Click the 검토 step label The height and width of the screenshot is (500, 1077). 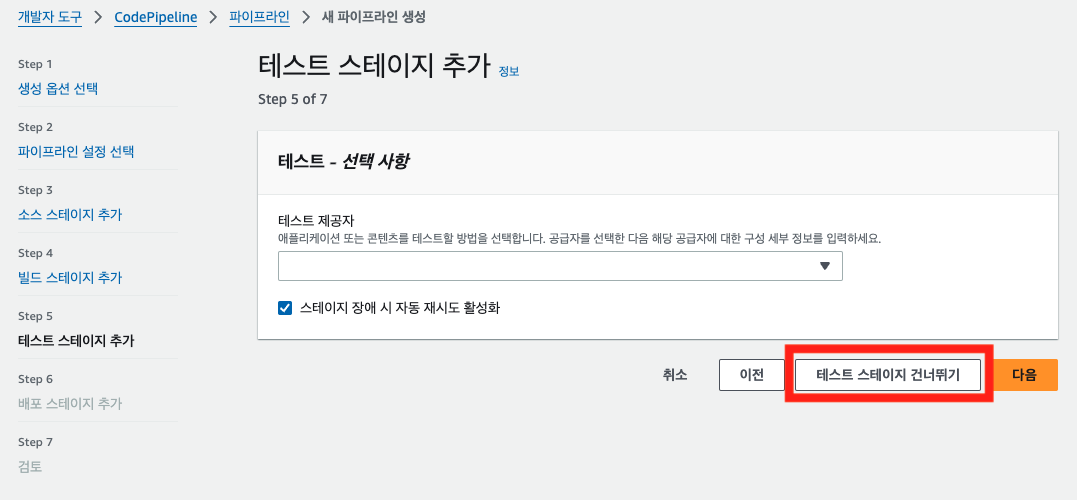[30, 467]
